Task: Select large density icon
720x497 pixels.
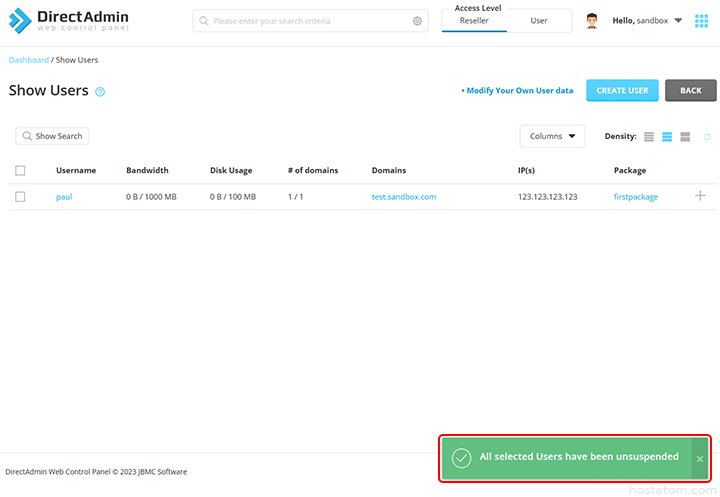Action: pos(685,137)
